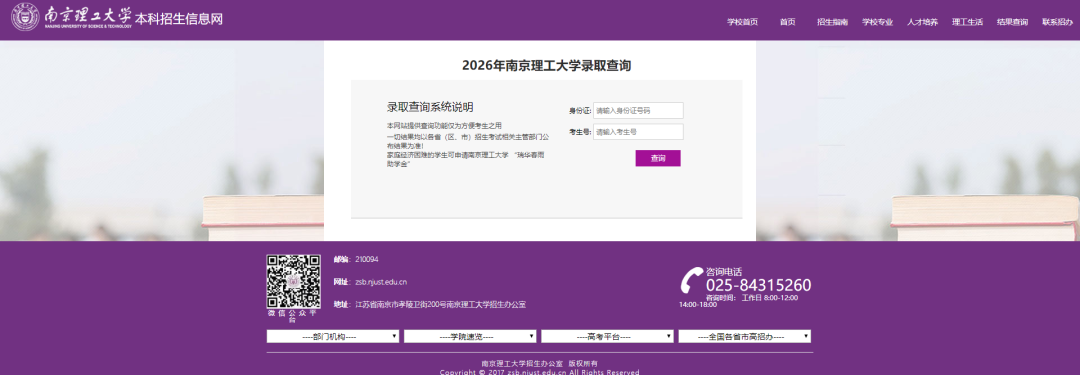1080x375 pixels.
Task: Click the 南京理工大学招生办公室 版权所有 text
Action: click(539, 363)
